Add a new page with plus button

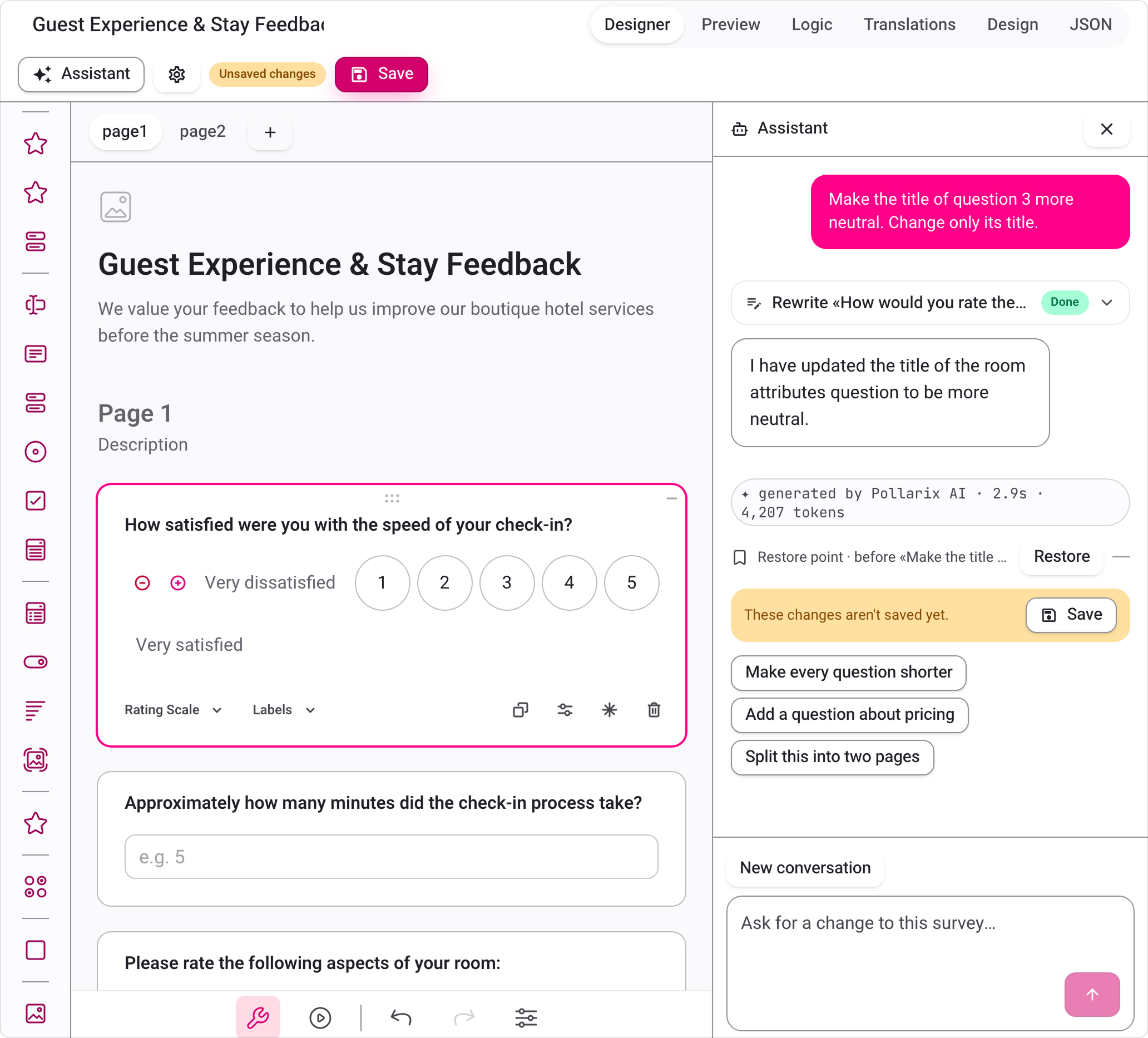270,132
